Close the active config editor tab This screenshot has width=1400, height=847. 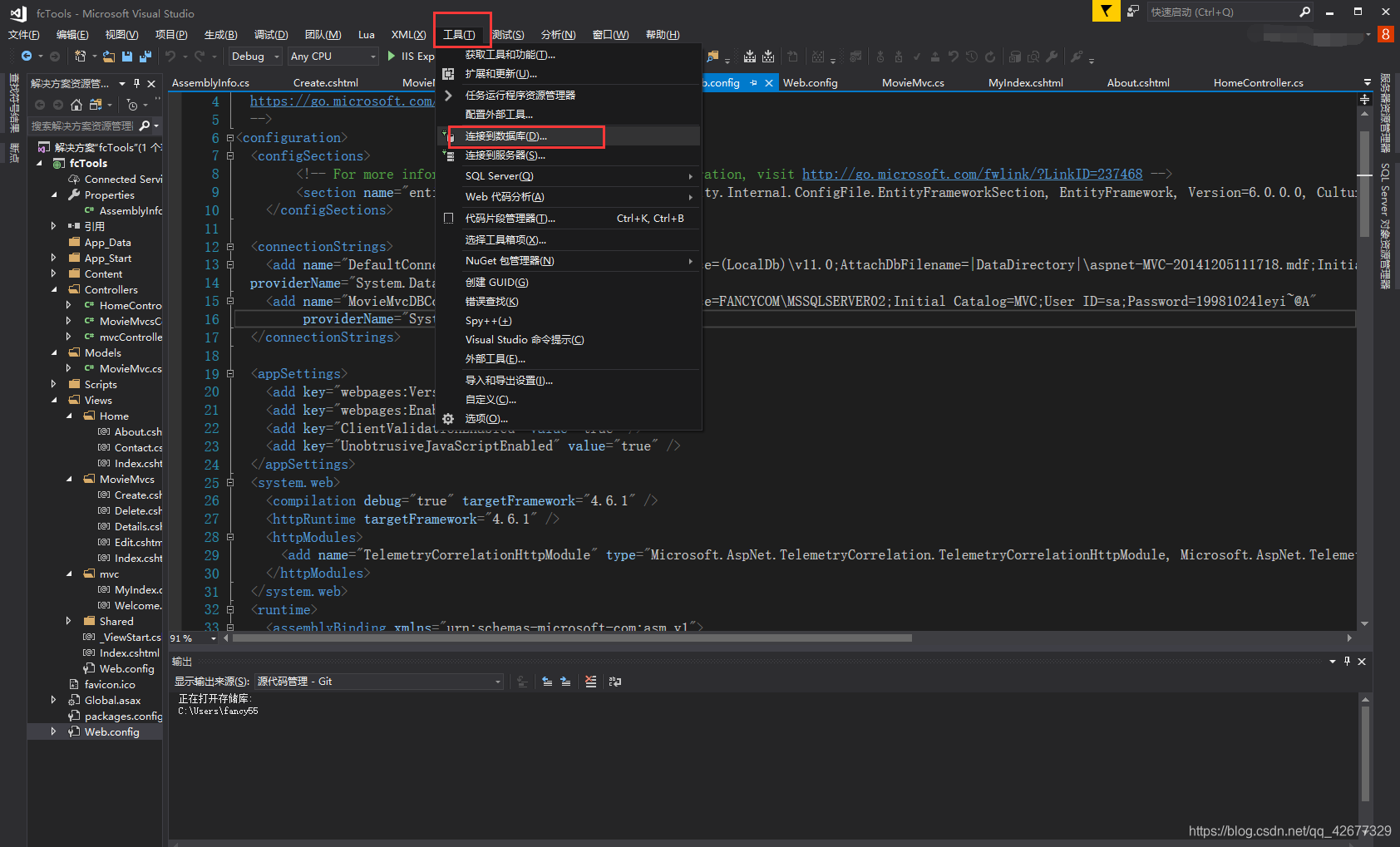pyautogui.click(x=769, y=83)
